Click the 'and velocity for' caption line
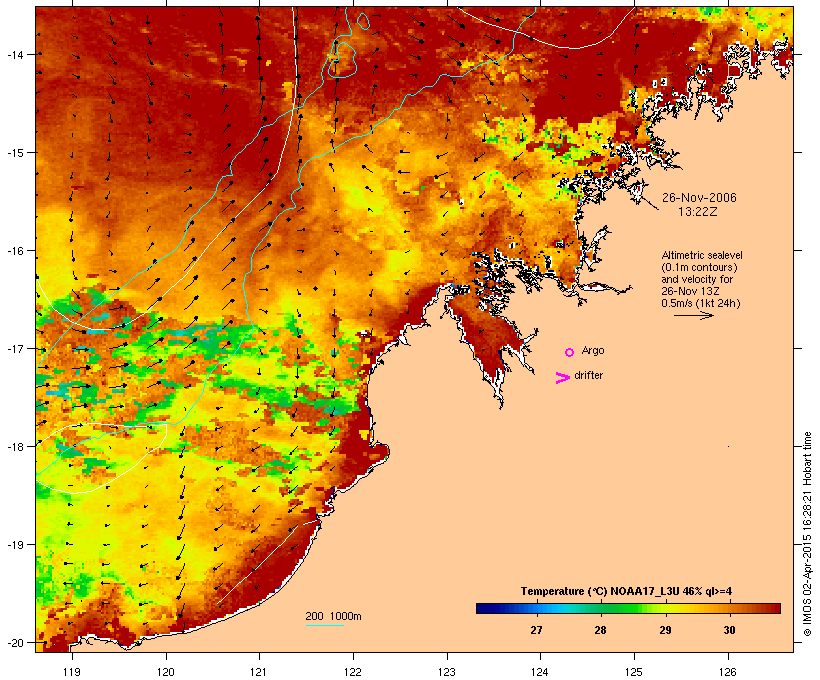This screenshot has width=820, height=680. 697,279
